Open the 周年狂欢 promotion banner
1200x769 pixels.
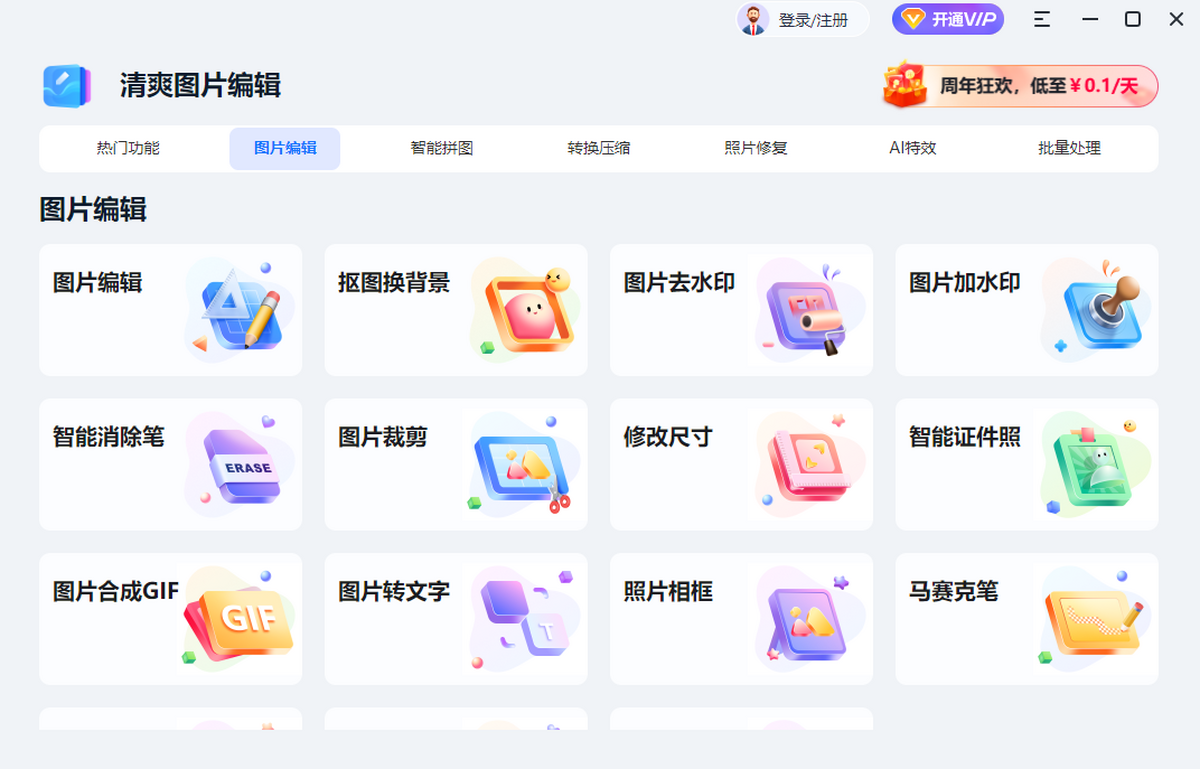pyautogui.click(x=1020, y=86)
